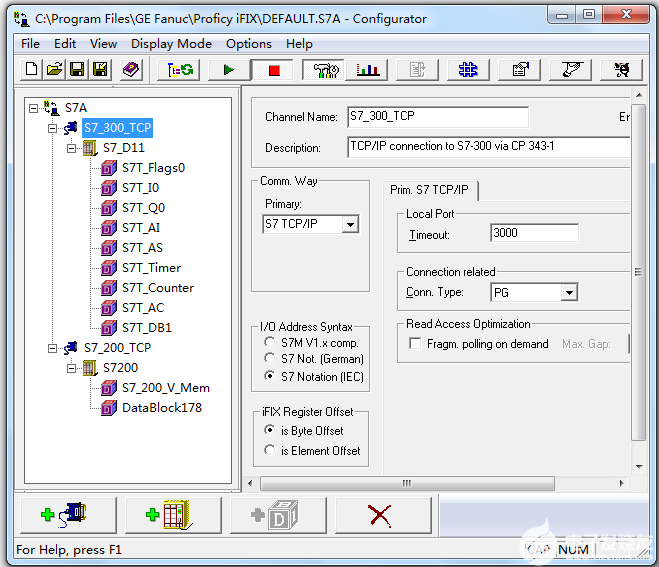Open the View menu
The height and width of the screenshot is (567, 659).
tap(103, 44)
